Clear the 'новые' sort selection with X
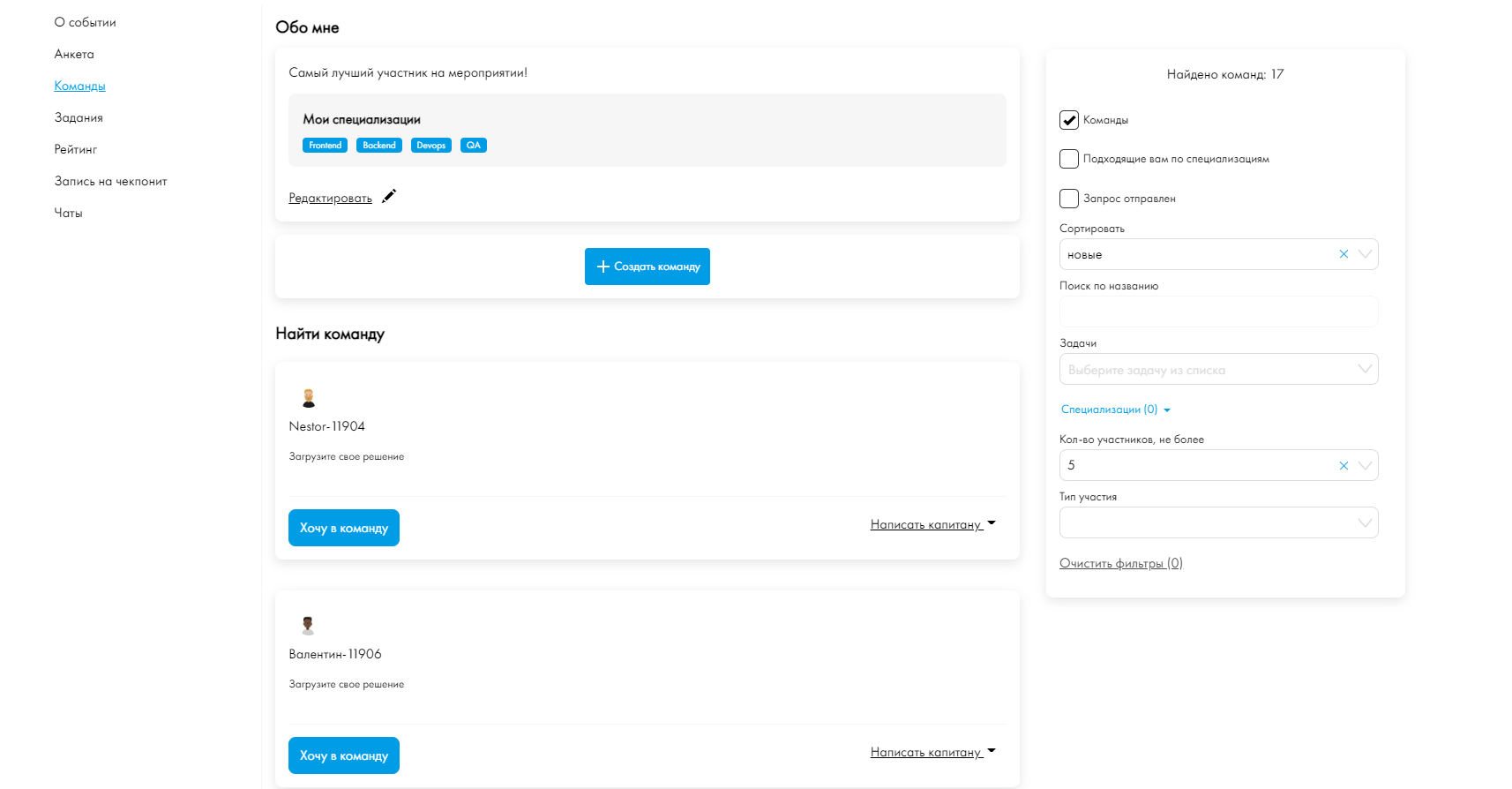Screen dimensions: 1512x789 1344,254
